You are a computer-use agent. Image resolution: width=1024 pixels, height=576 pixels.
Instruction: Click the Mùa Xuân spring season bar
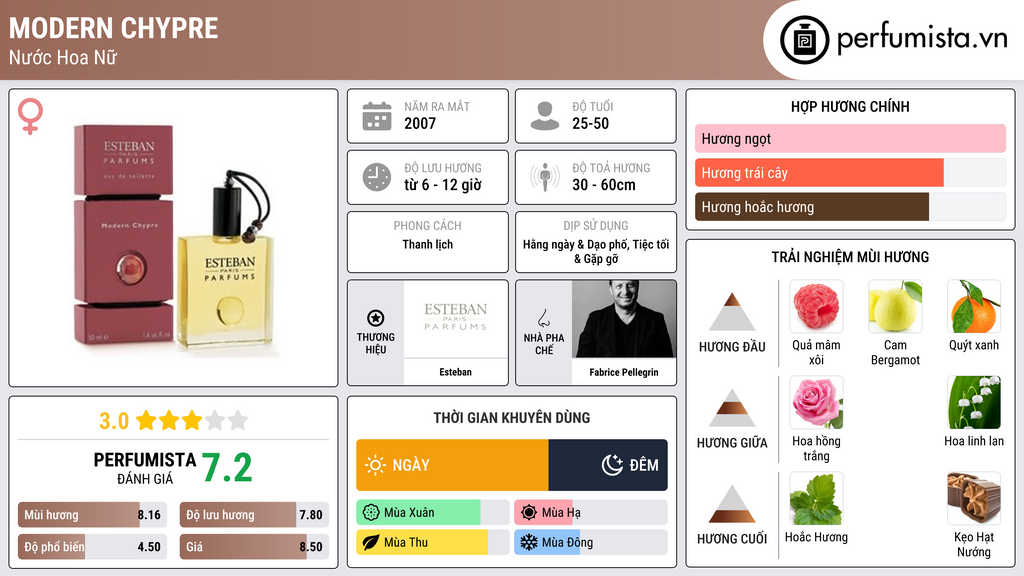click(433, 513)
